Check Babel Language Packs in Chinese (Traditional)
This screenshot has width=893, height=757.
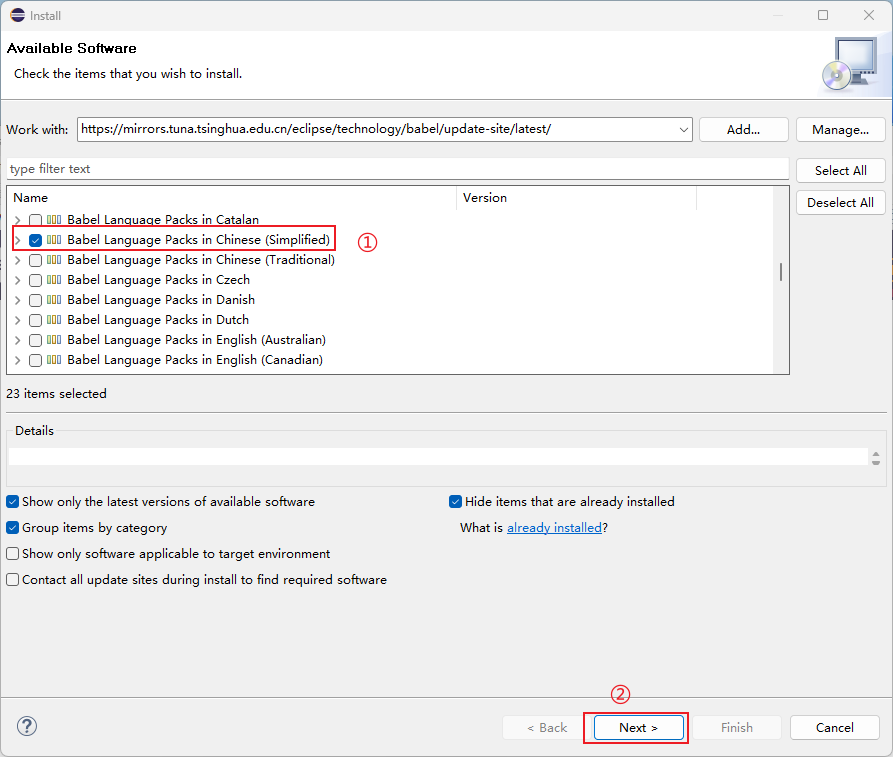(x=35, y=260)
